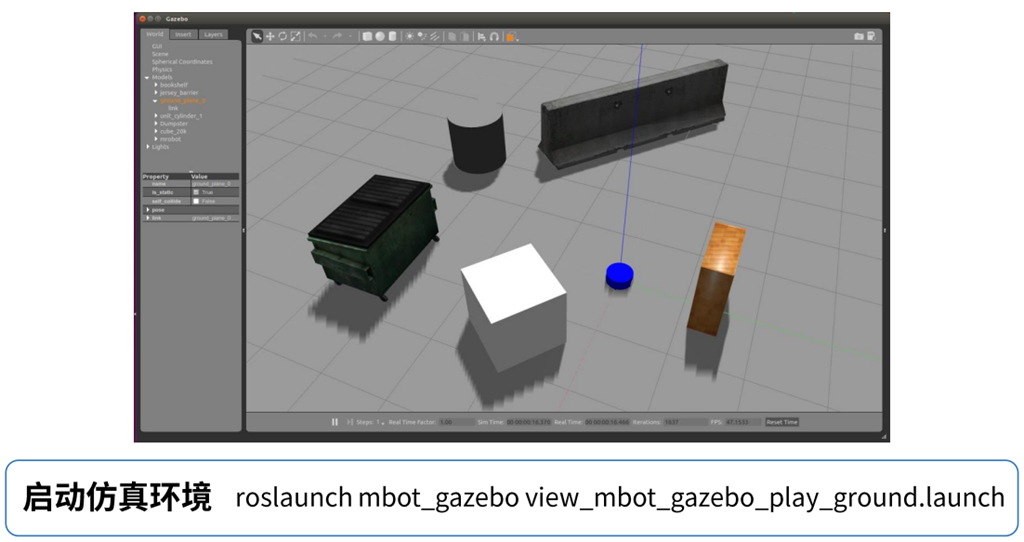Expand the bookshelf model node
The image size is (1024, 542).
click(x=155, y=85)
